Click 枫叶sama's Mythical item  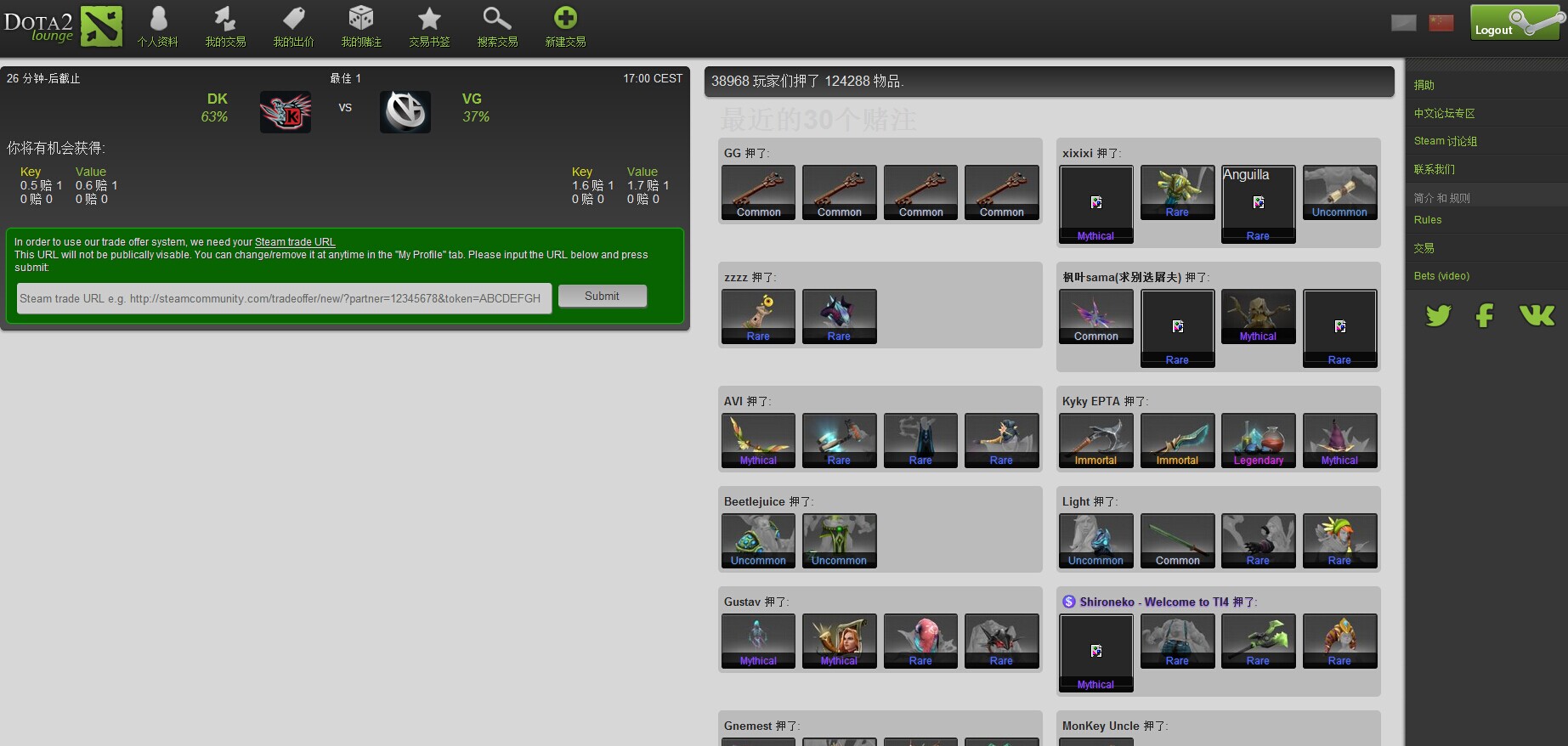click(1258, 317)
